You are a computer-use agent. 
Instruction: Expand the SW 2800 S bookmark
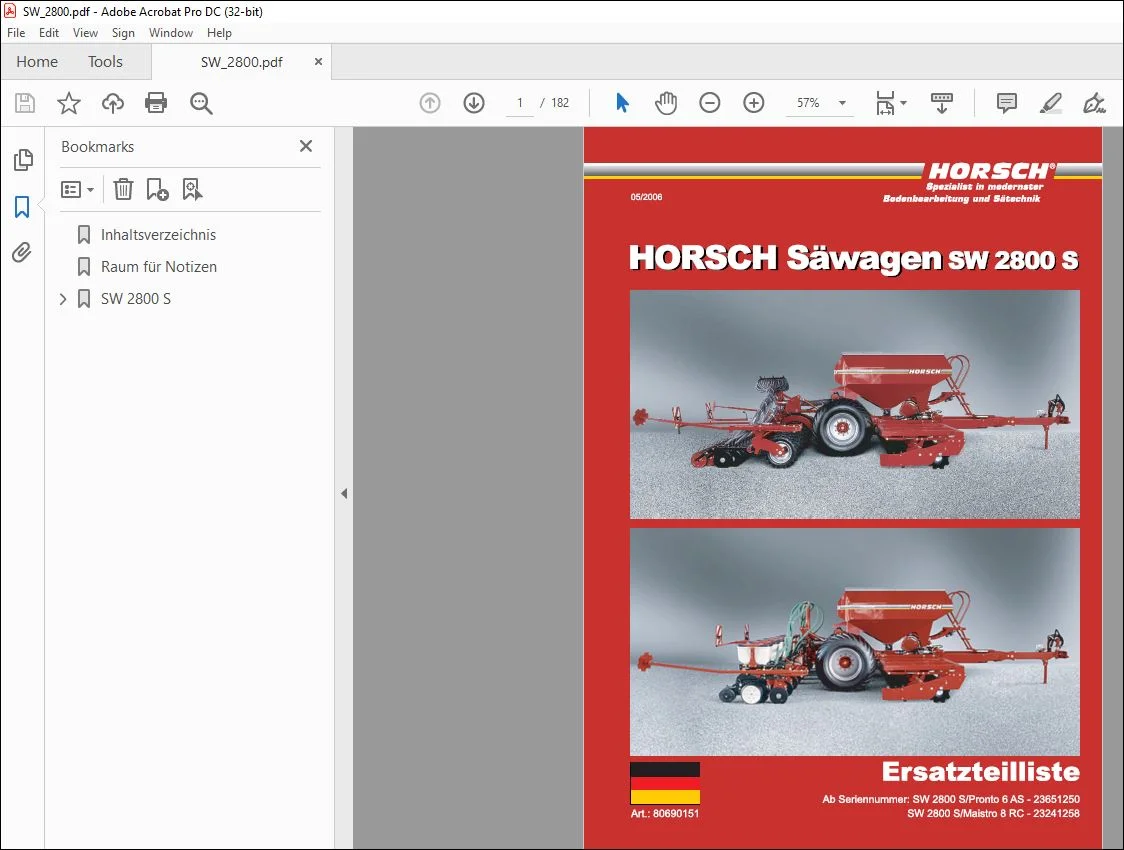pyautogui.click(x=63, y=299)
